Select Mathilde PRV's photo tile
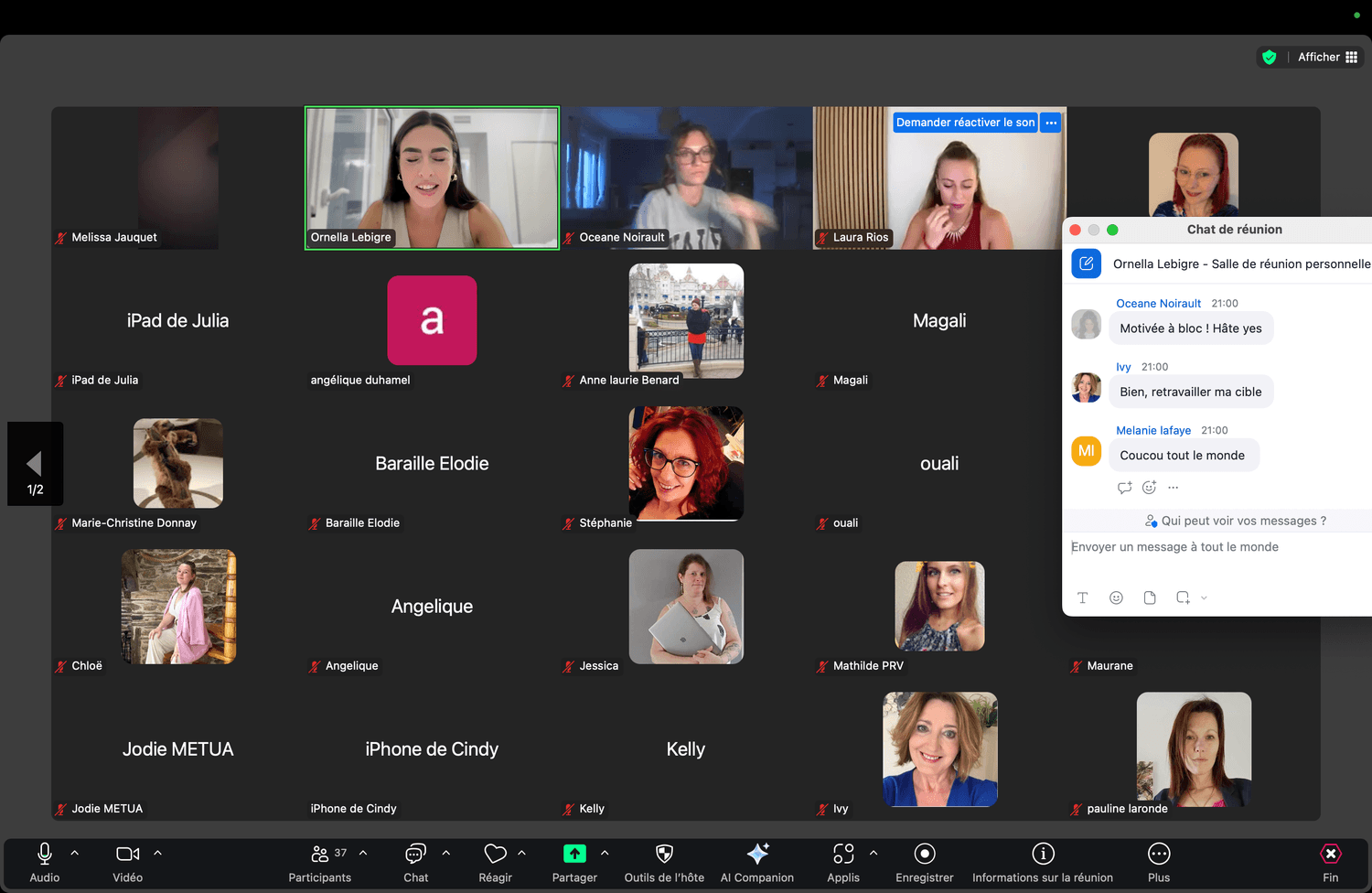Screen dimensions: 1372x893 (x=939, y=607)
